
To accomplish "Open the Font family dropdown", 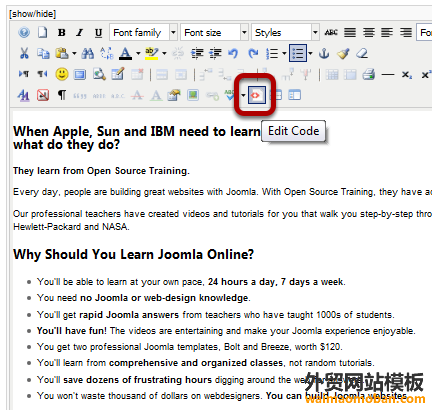I will 143,33.
